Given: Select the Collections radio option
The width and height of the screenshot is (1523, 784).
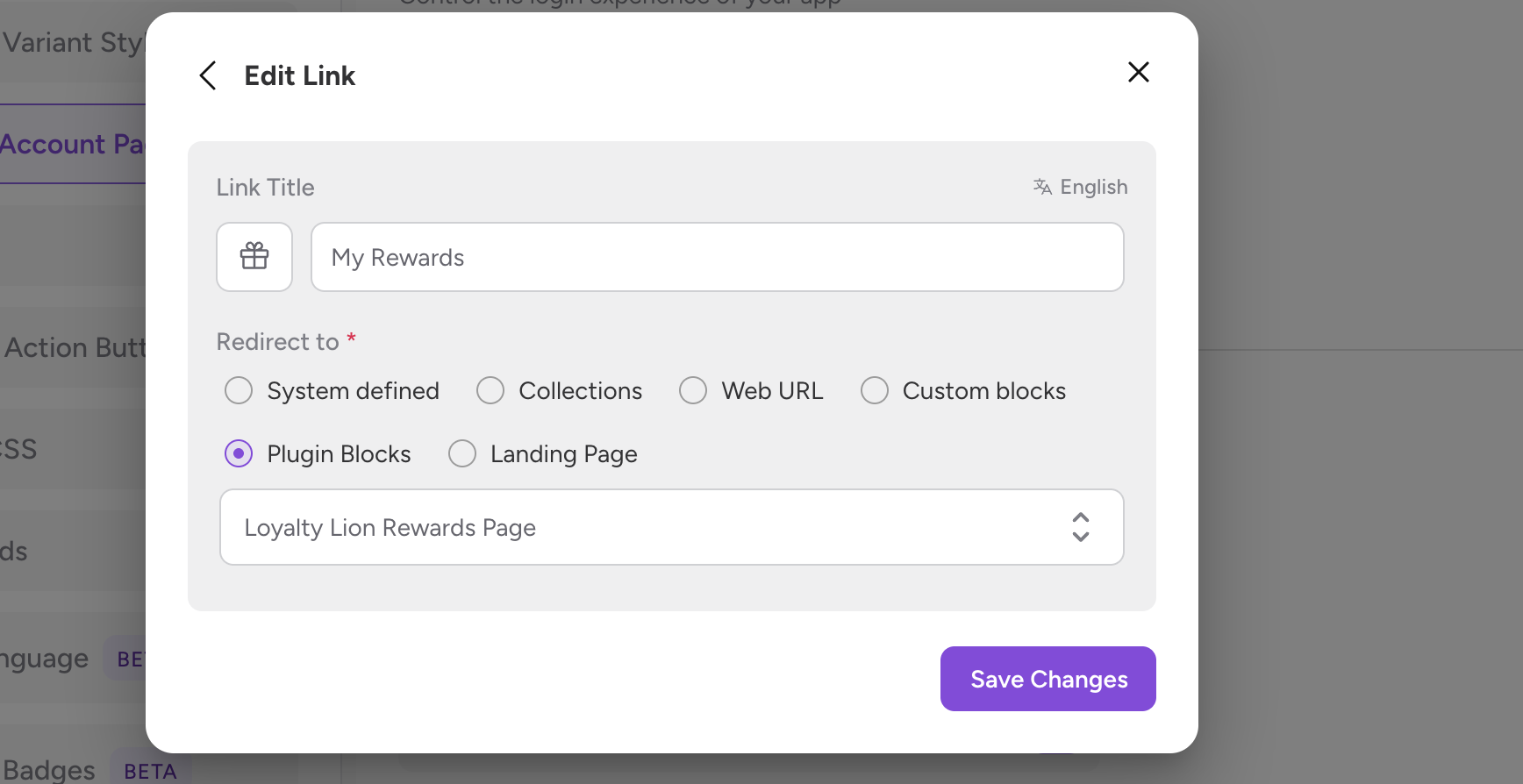Looking at the screenshot, I should tap(490, 390).
